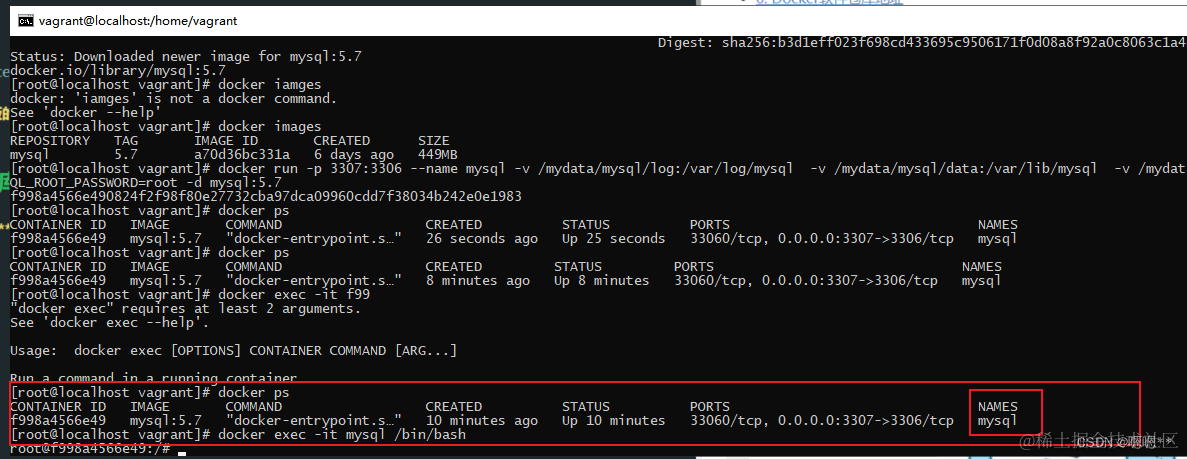Viewport: 1187px width, 459px height.
Task: Click "'iamges' is not a docker command" error
Action: click(173, 98)
